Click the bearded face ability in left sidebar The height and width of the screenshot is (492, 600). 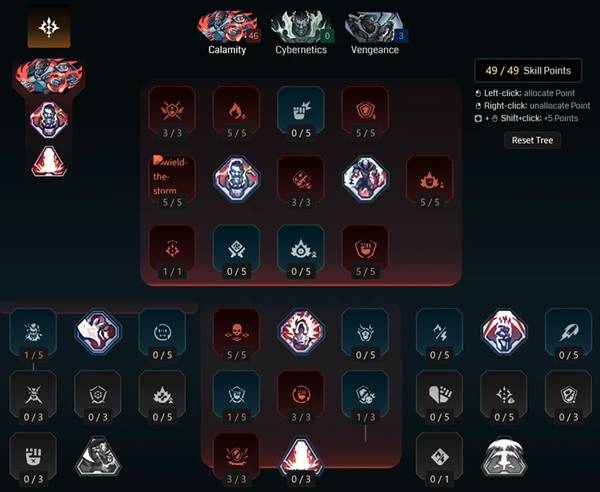[49, 120]
